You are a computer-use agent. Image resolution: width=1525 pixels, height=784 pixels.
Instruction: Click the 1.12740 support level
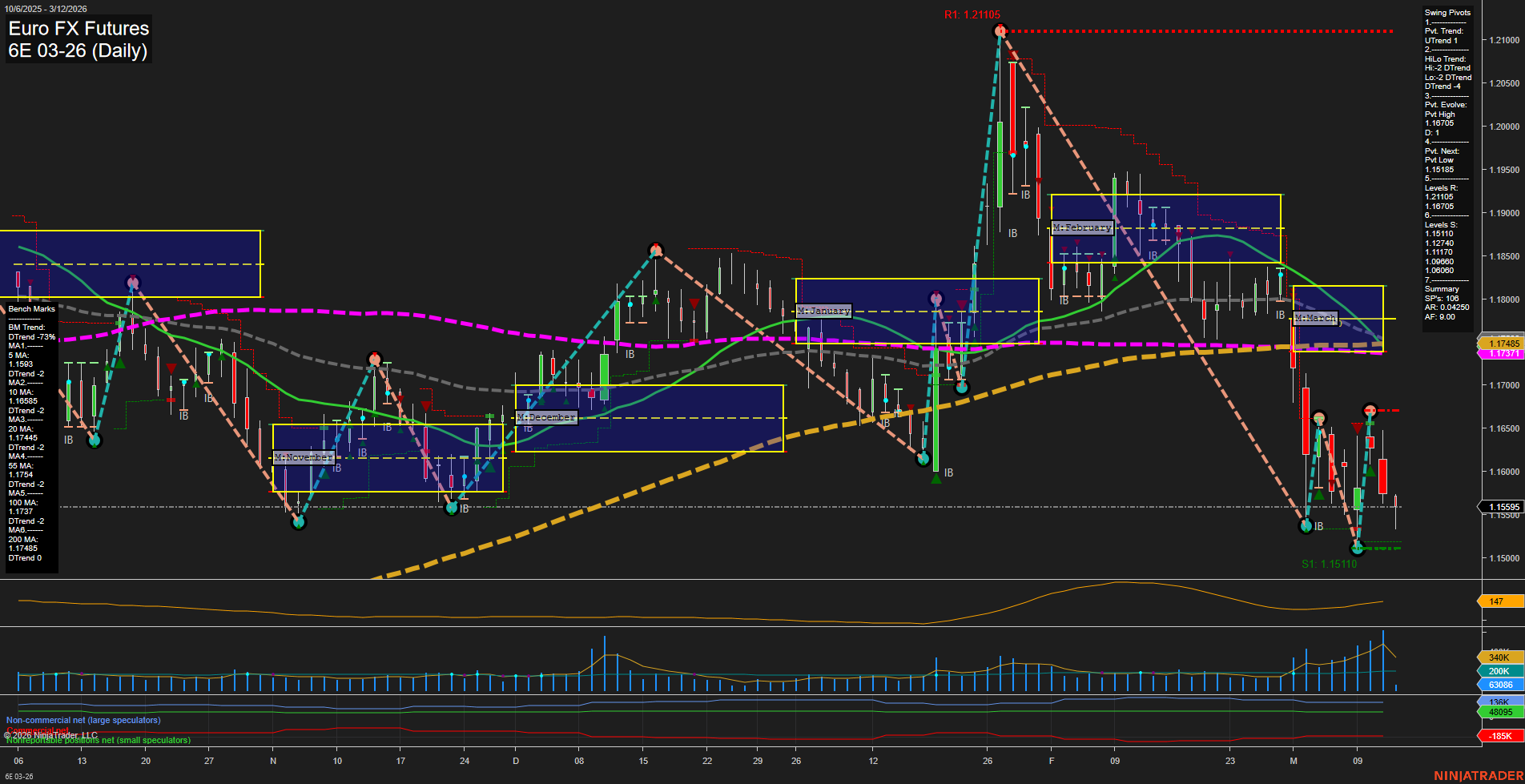[1439, 243]
